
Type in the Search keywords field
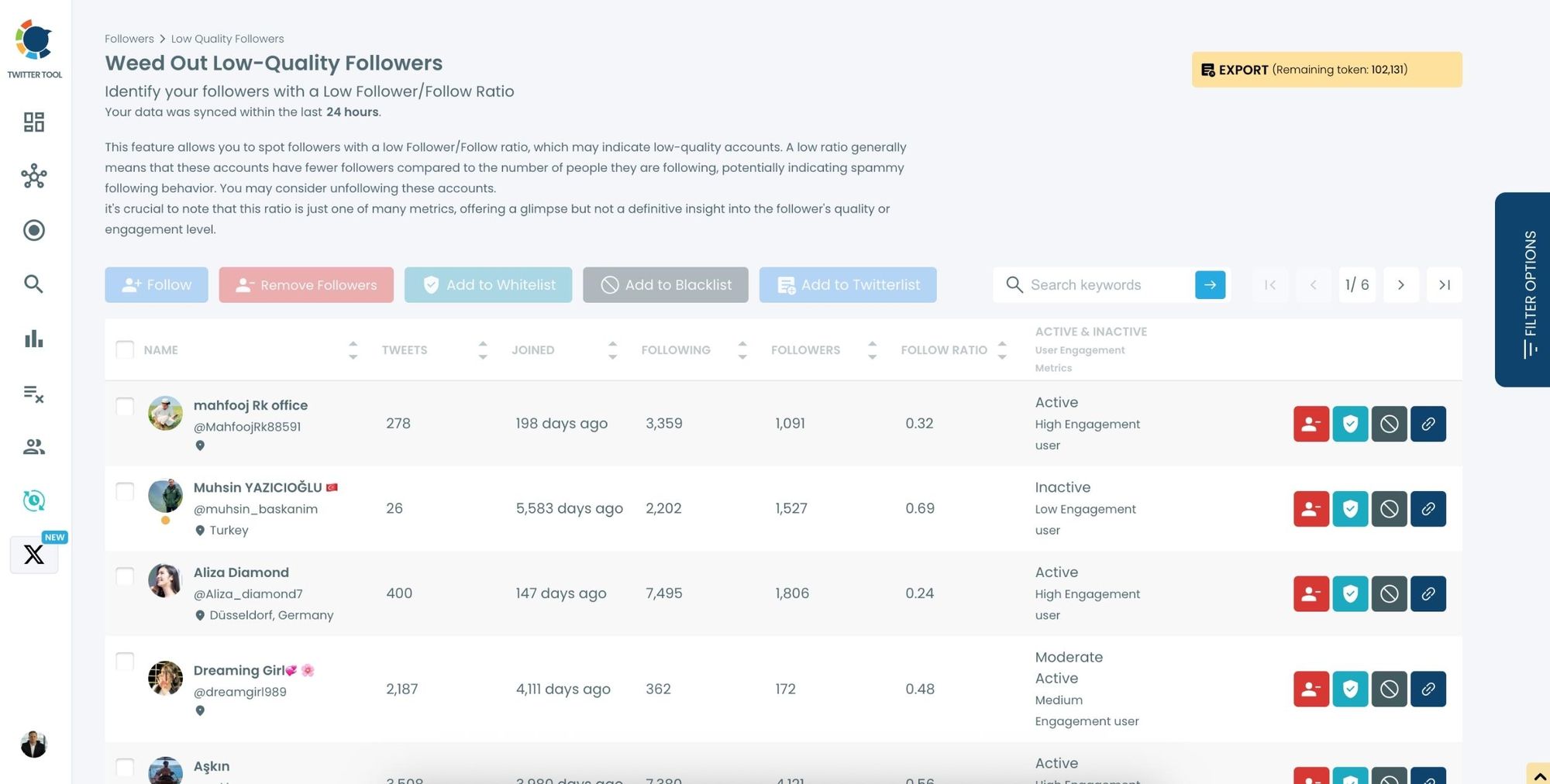(x=1100, y=284)
